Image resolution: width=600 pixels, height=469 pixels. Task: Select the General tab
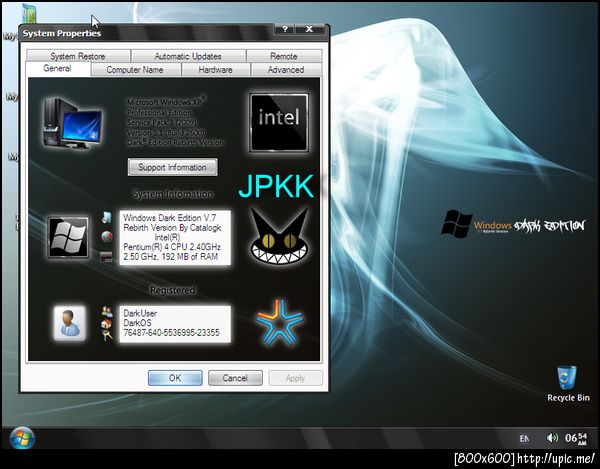click(57, 69)
